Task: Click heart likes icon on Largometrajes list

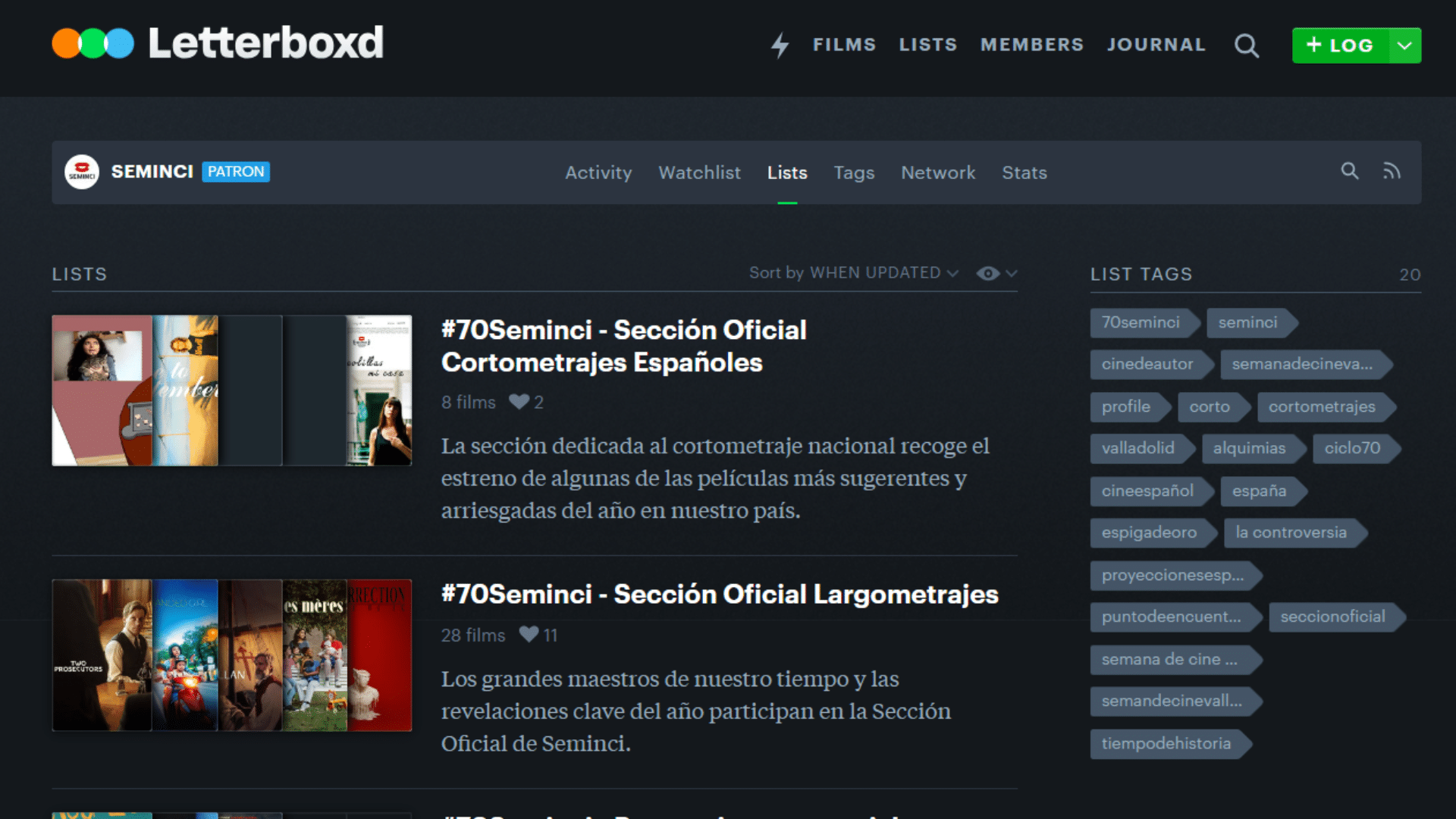Action: (529, 635)
